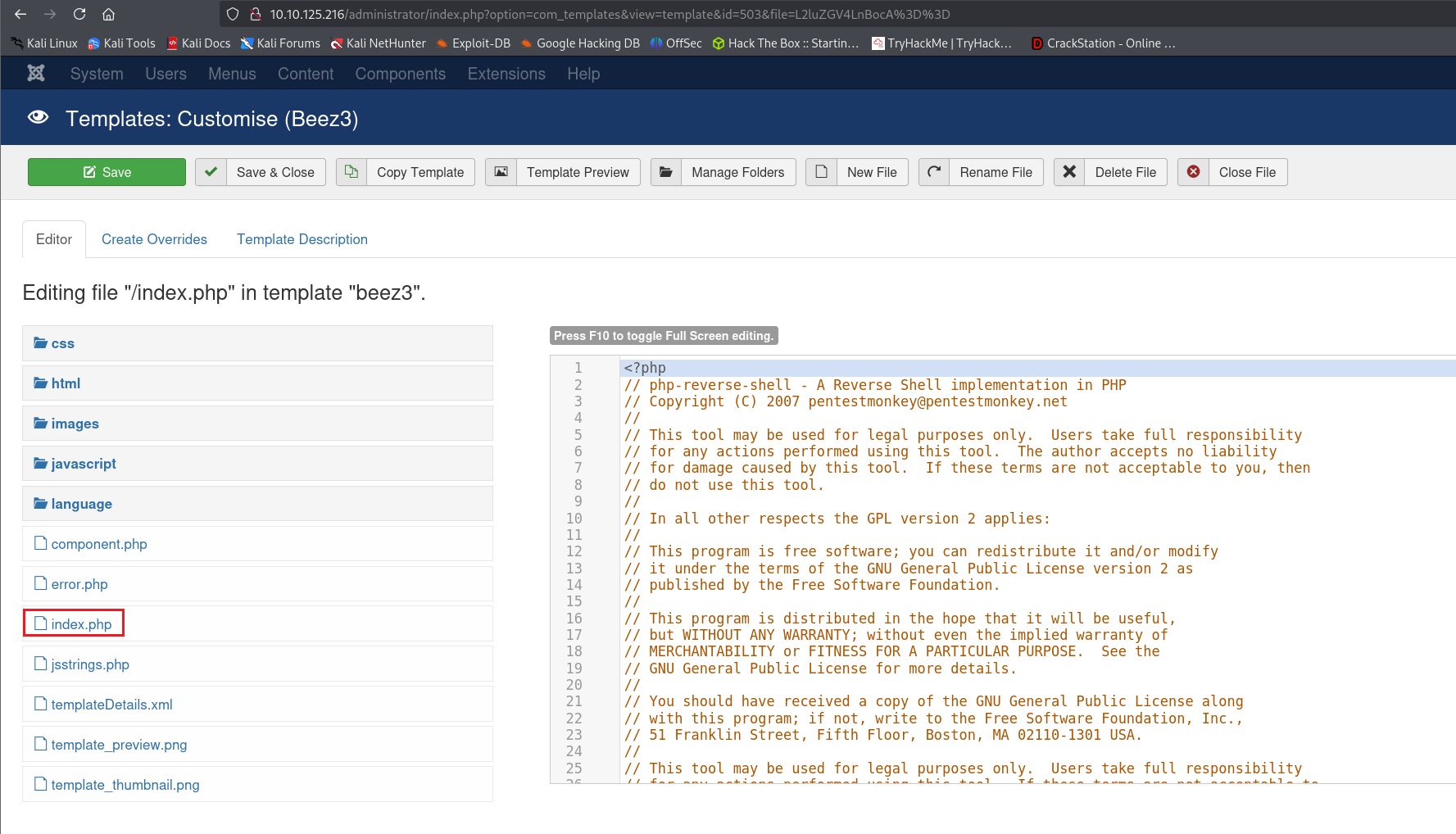Expand the javascript folder
The image size is (1456, 834).
click(257, 464)
